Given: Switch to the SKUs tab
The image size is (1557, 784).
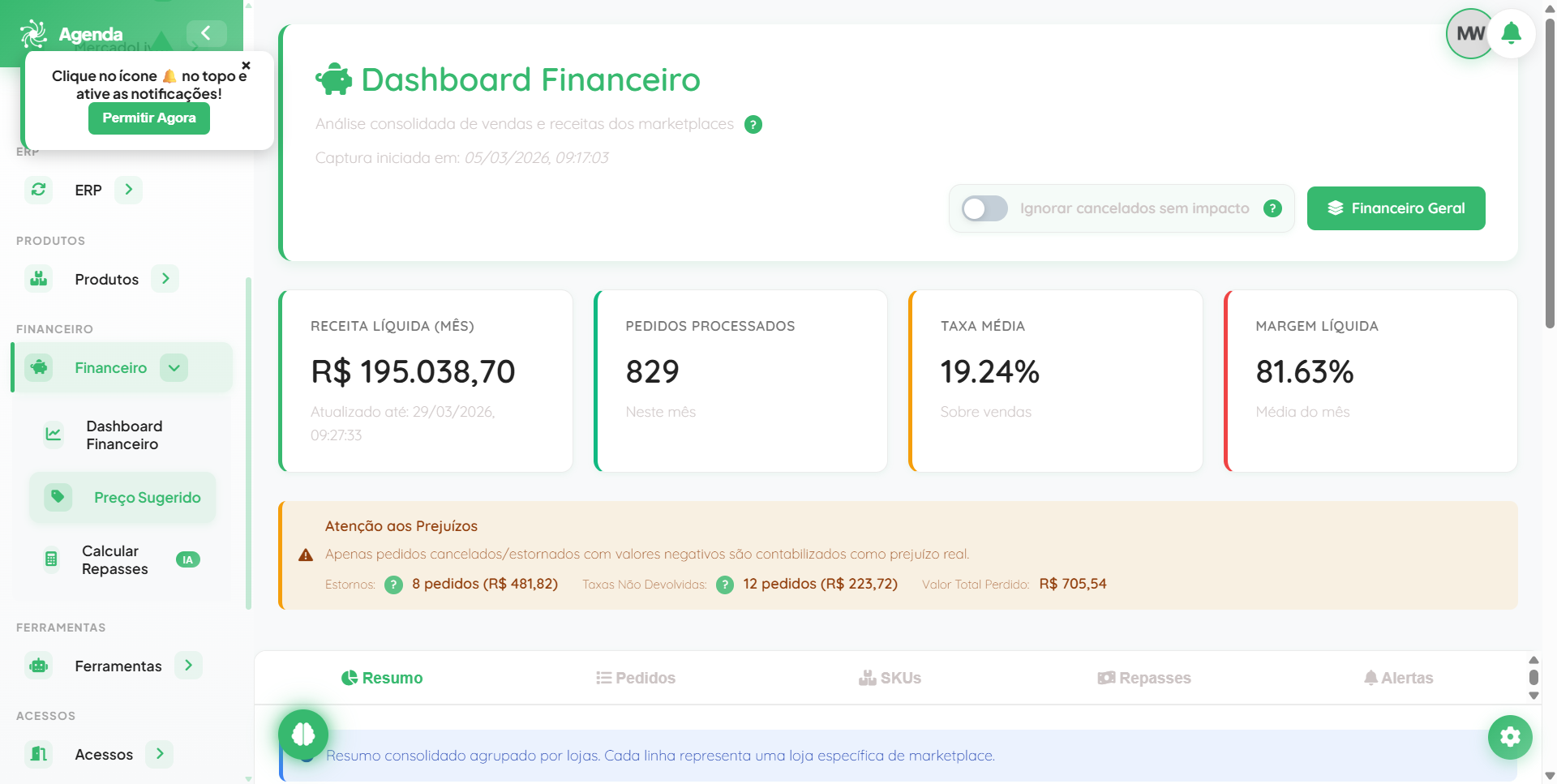Looking at the screenshot, I should [890, 678].
